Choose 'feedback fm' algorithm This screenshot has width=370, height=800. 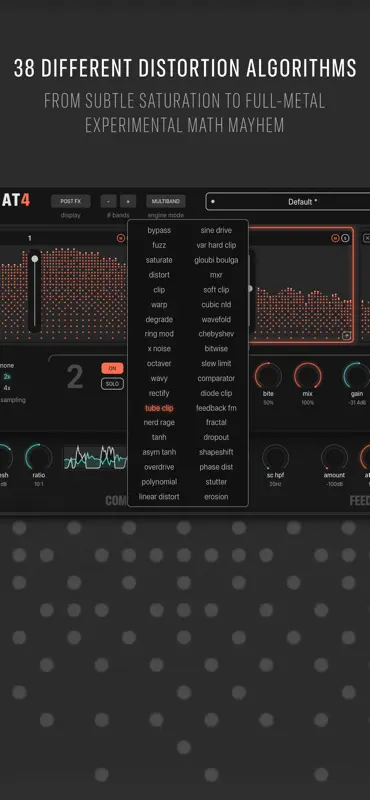pyautogui.click(x=216, y=408)
